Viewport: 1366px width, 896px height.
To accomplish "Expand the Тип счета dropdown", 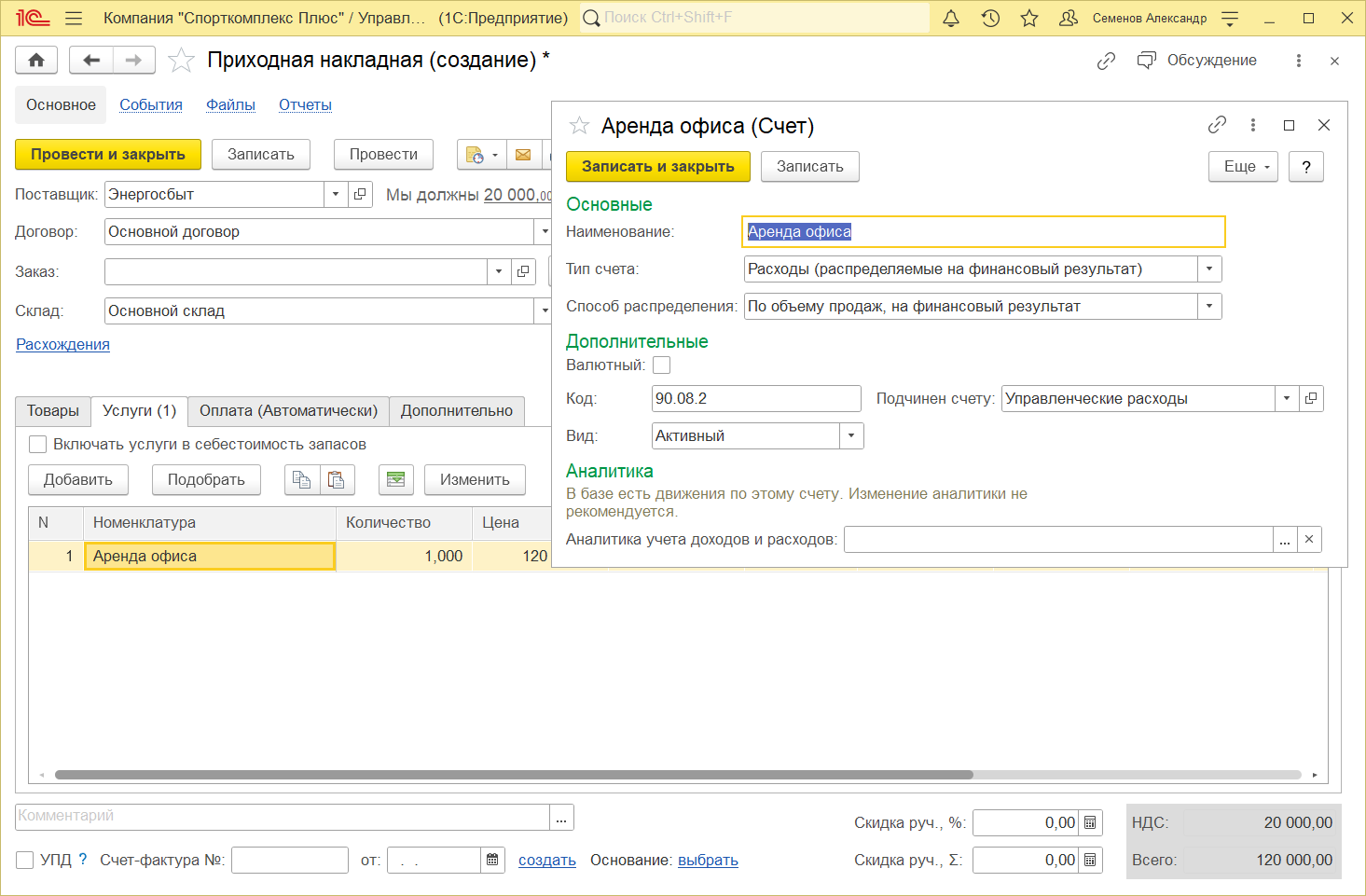I will [1209, 269].
